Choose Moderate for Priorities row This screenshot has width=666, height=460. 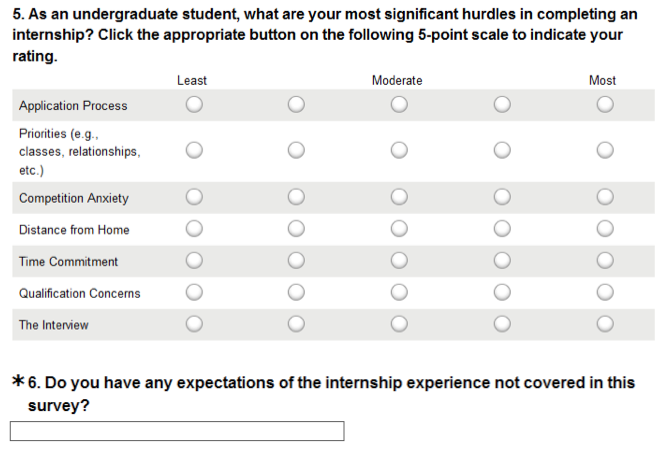(399, 150)
